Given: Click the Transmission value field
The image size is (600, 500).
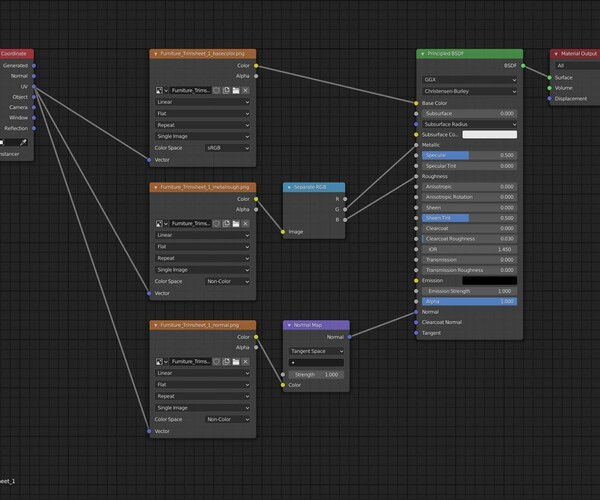Looking at the screenshot, I should tap(470, 260).
